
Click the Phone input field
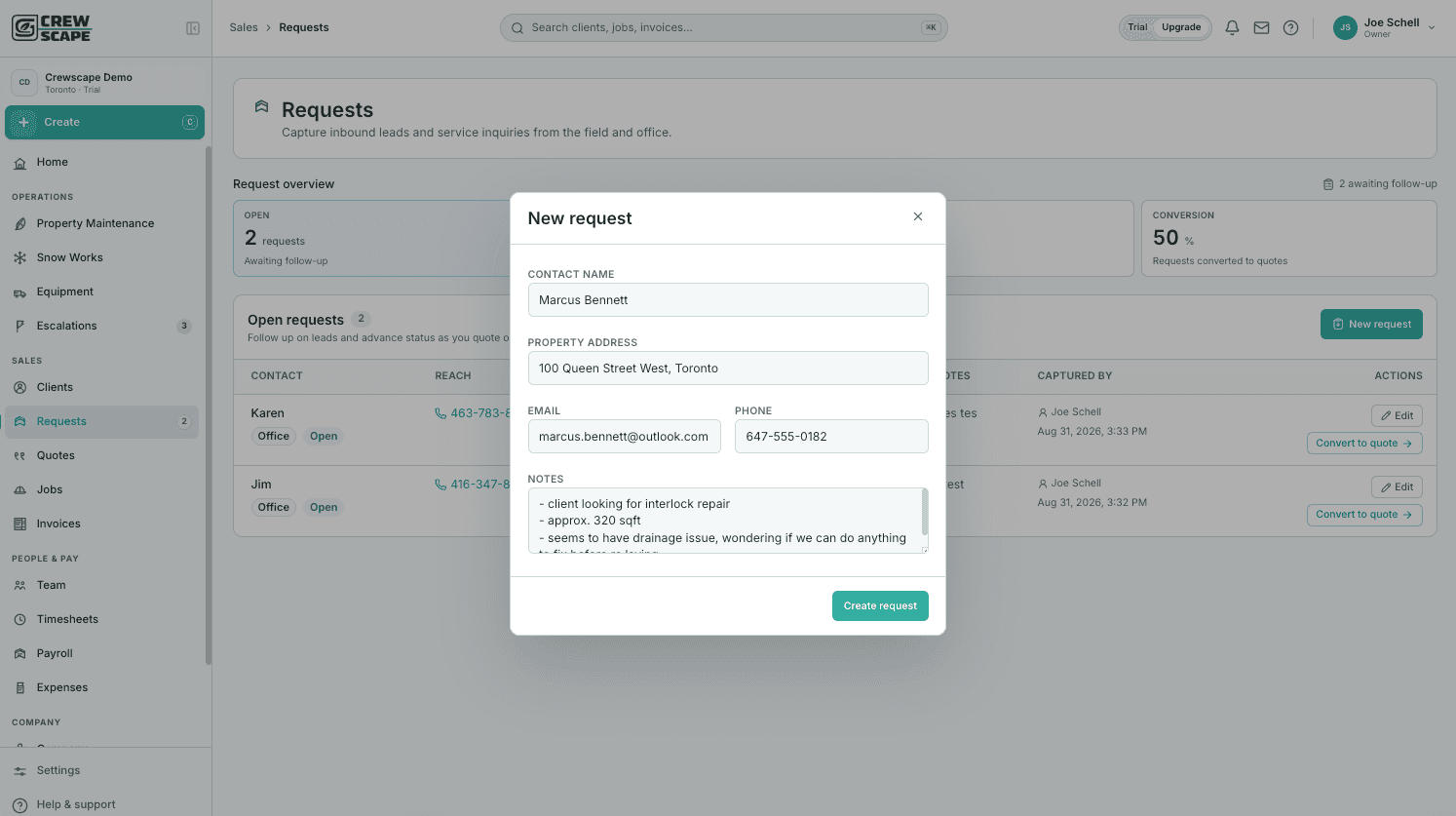click(831, 437)
